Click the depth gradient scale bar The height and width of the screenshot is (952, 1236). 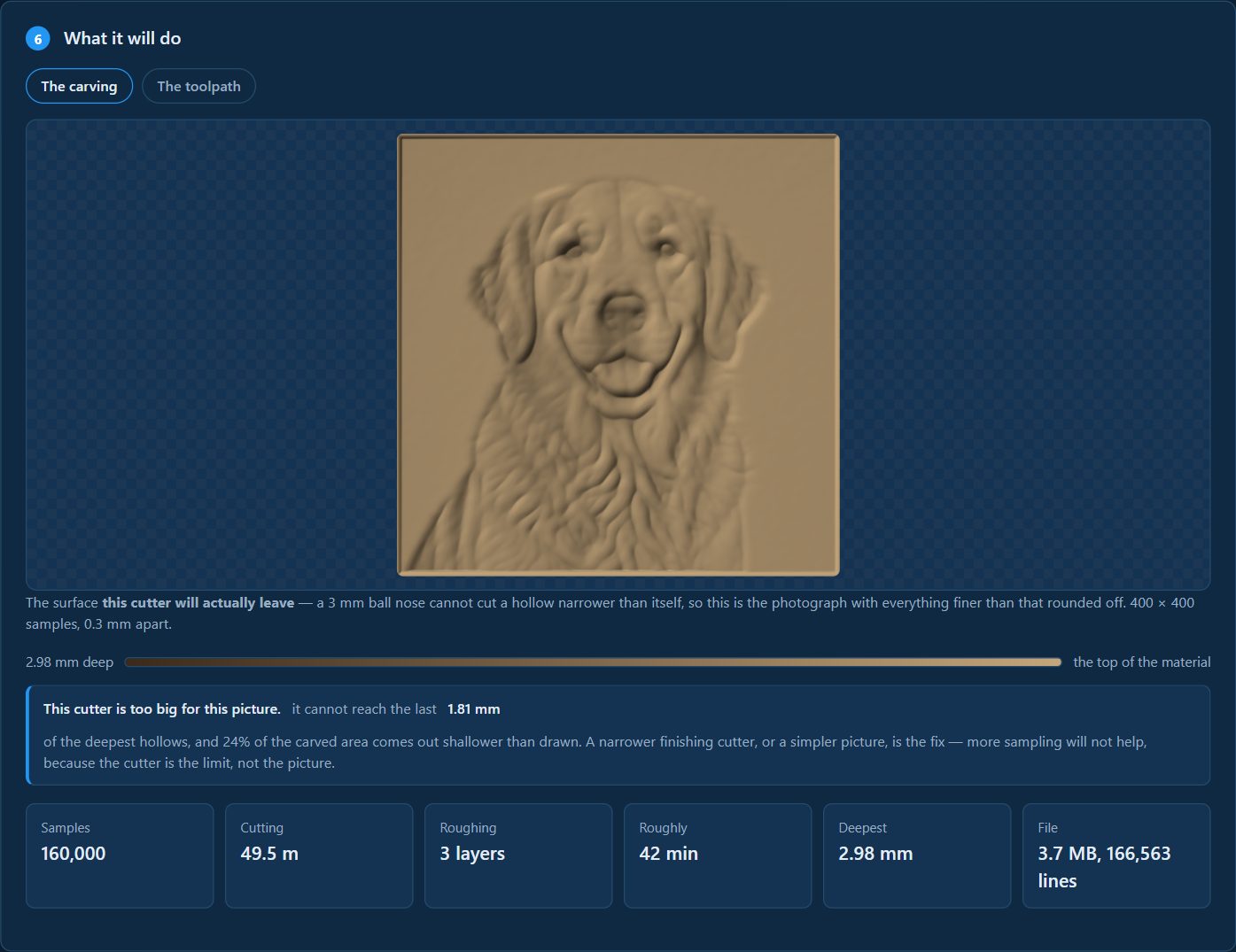(593, 662)
